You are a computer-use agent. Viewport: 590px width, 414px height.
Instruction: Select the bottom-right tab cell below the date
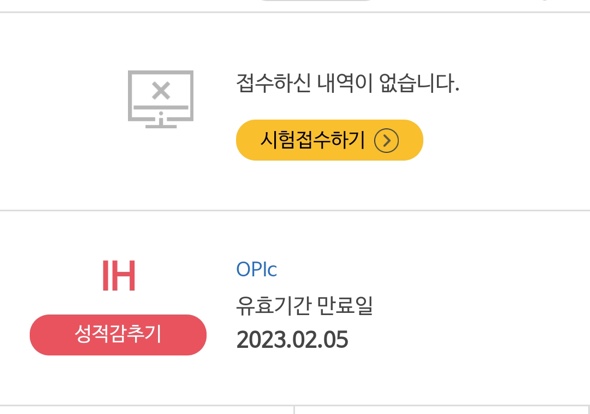pyautogui.click(x=442, y=410)
